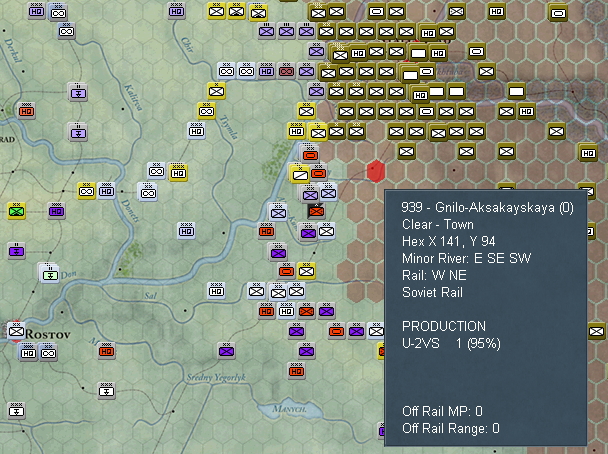Click the Kalitva river label

[133, 97]
